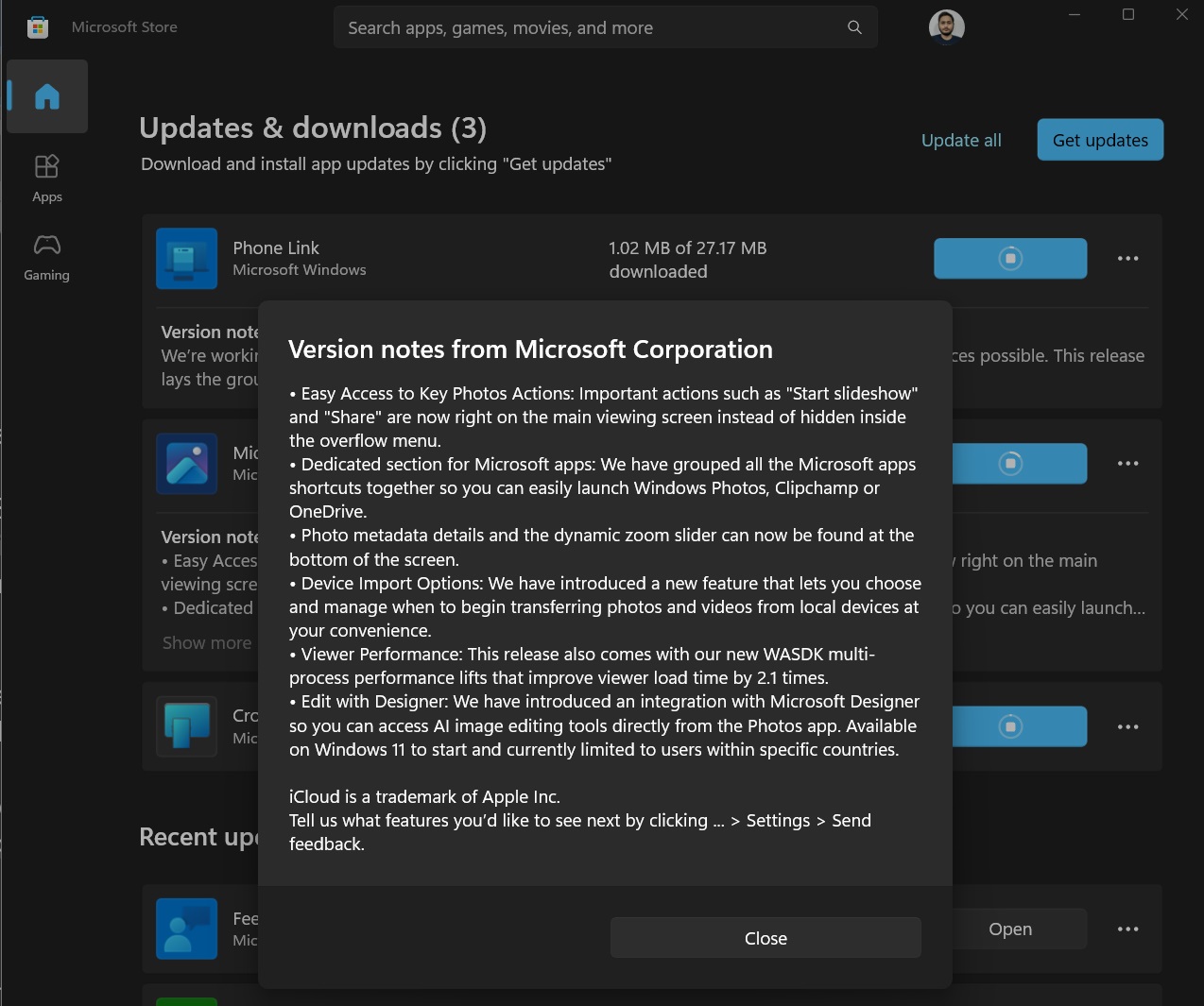Click the Update all link
Screen dimensions: 1204x1006
point(960,139)
